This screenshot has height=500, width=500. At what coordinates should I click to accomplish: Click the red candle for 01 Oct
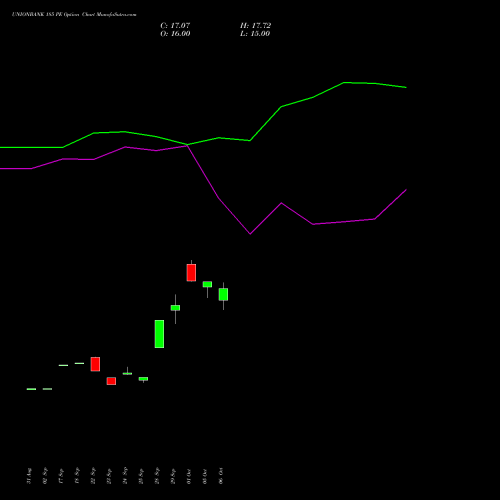click(x=191, y=273)
